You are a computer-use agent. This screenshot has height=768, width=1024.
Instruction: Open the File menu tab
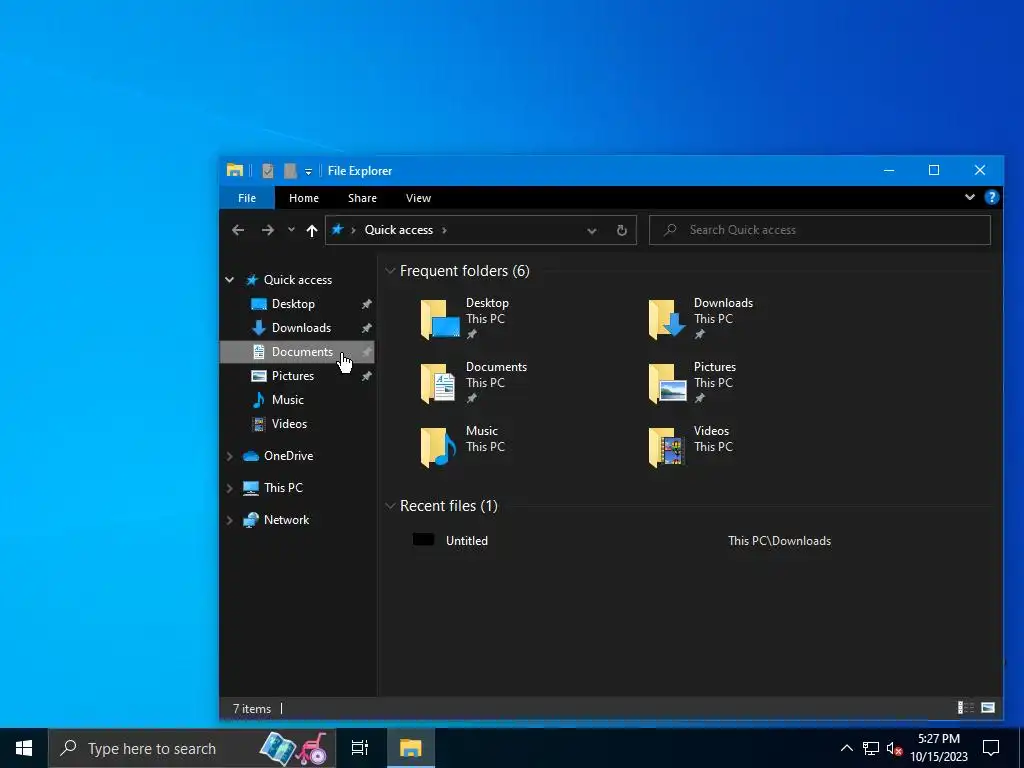point(247,198)
